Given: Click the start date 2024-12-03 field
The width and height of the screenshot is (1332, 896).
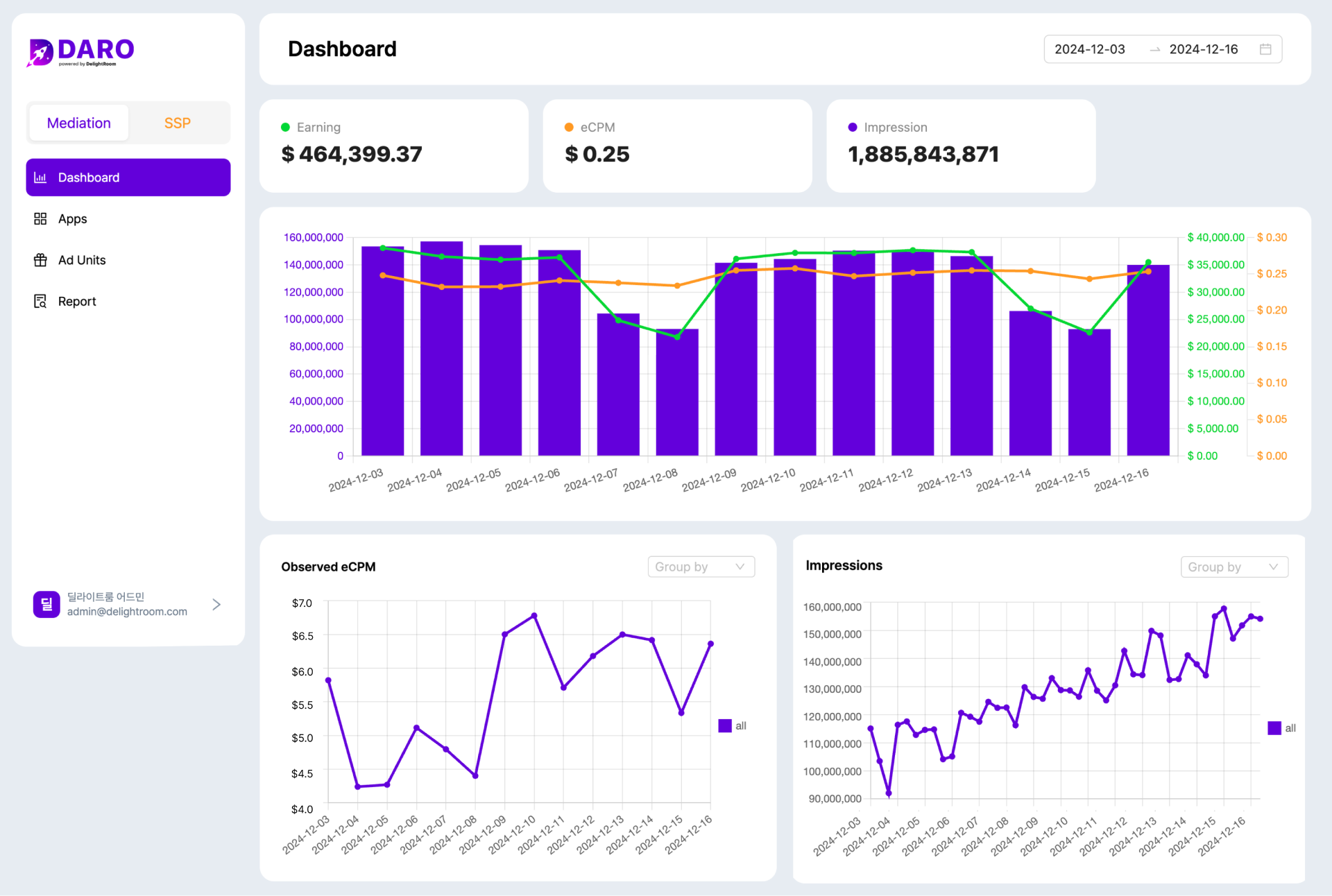Looking at the screenshot, I should click(1089, 49).
